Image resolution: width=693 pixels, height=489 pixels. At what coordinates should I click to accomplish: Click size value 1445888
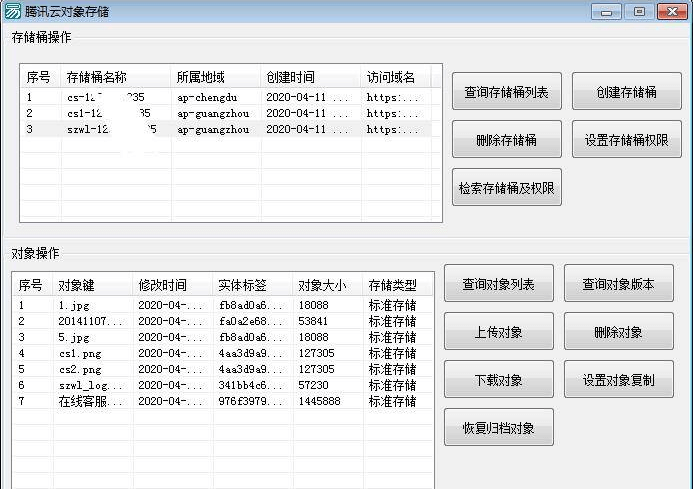(319, 401)
